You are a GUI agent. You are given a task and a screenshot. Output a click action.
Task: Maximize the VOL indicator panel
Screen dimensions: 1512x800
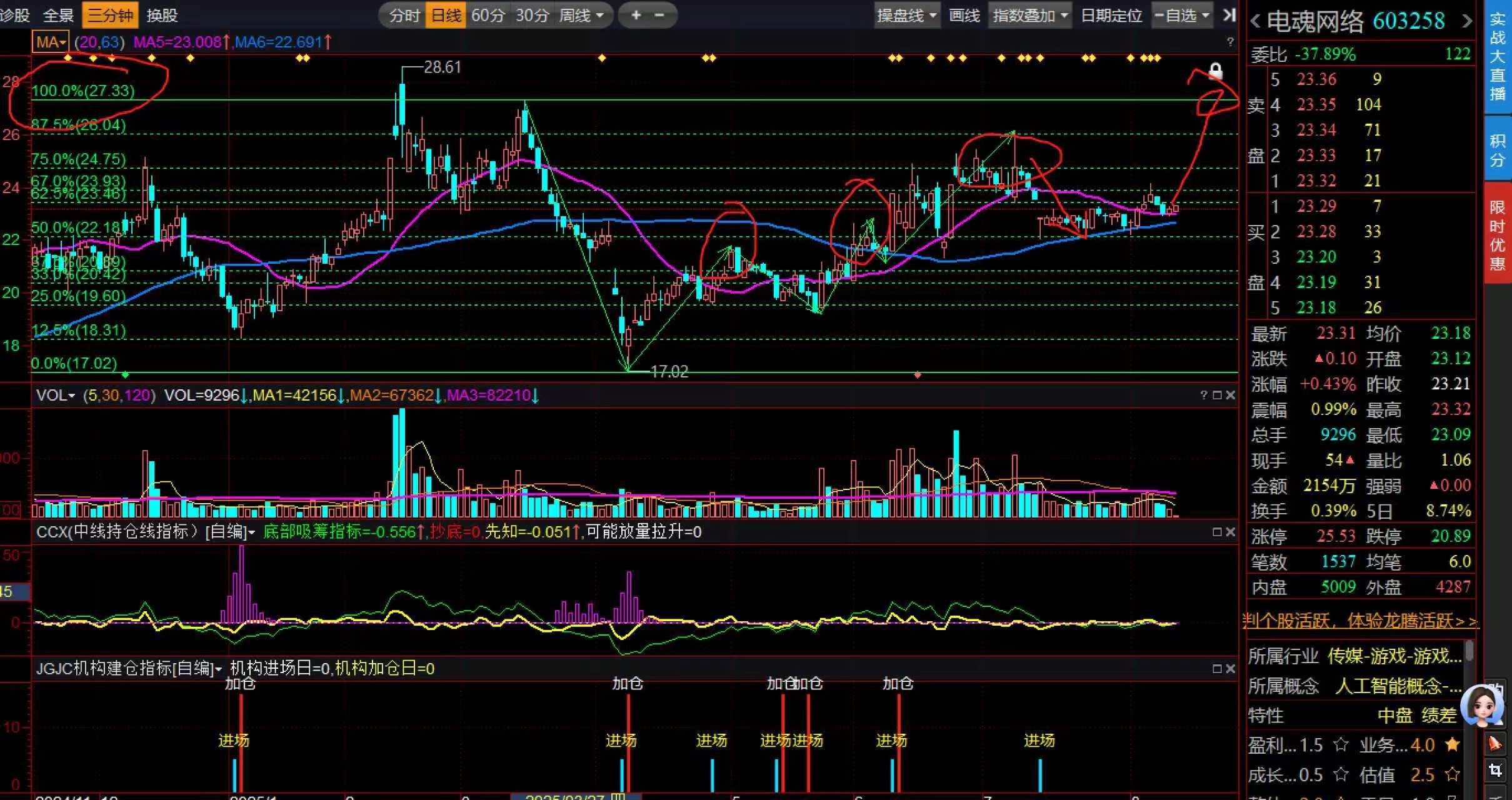tap(1217, 395)
